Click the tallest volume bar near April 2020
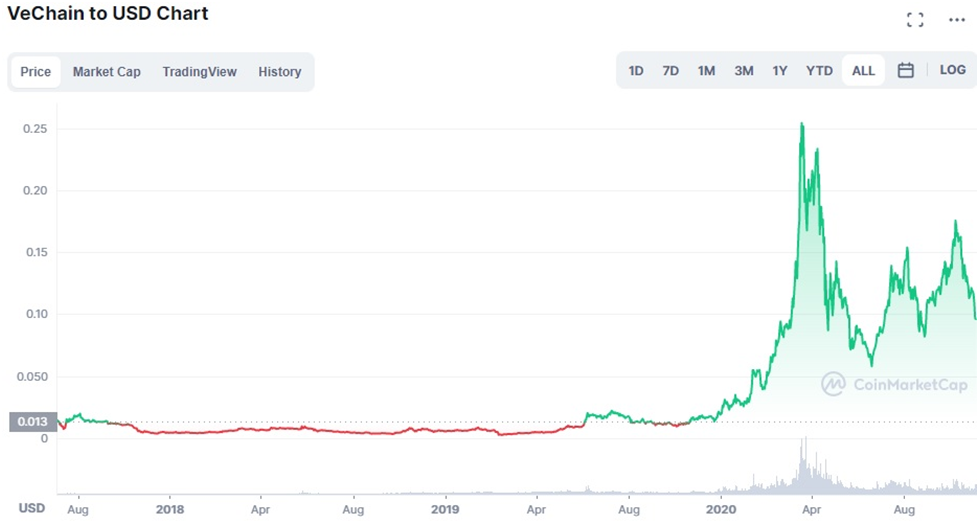Viewport: 979px width, 526px height. pyautogui.click(x=805, y=465)
